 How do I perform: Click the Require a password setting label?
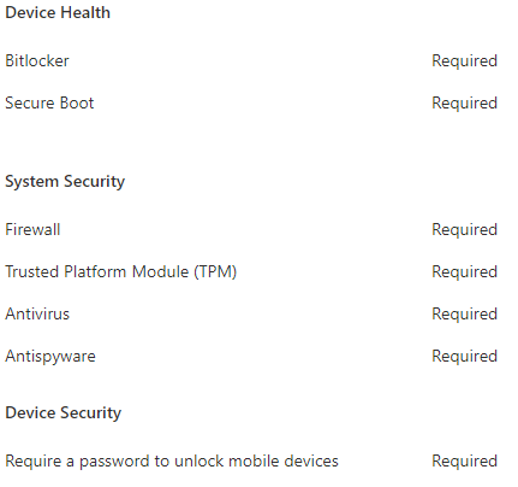point(172,462)
